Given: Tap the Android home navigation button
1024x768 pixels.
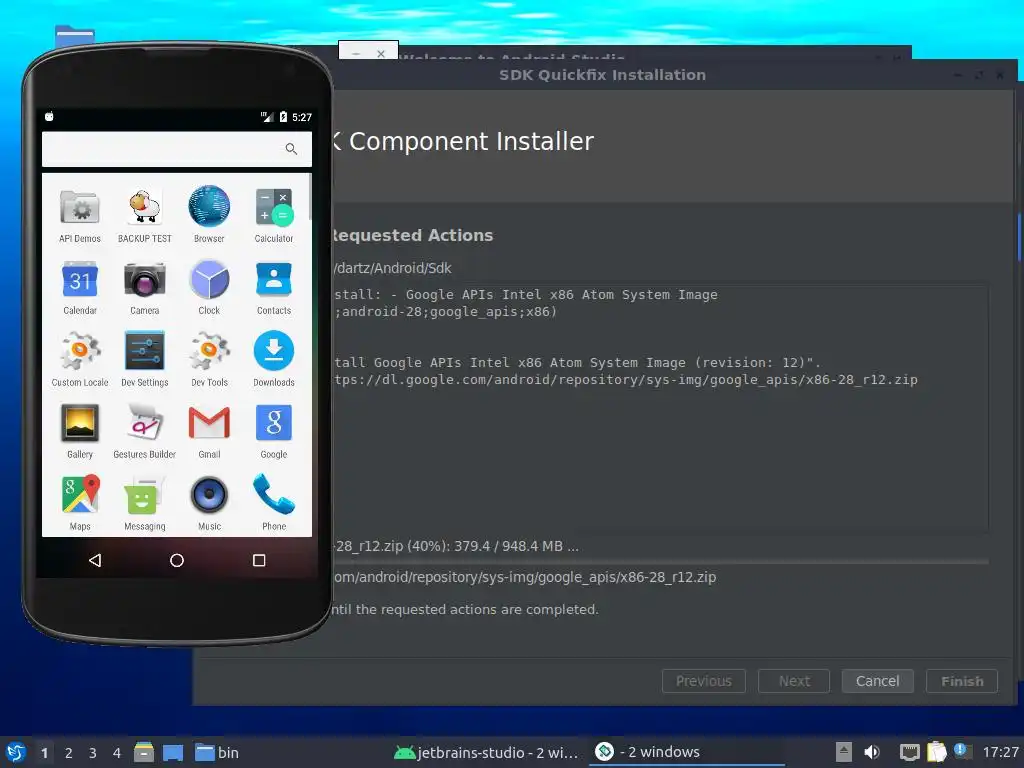Looking at the screenshot, I should [x=176, y=560].
